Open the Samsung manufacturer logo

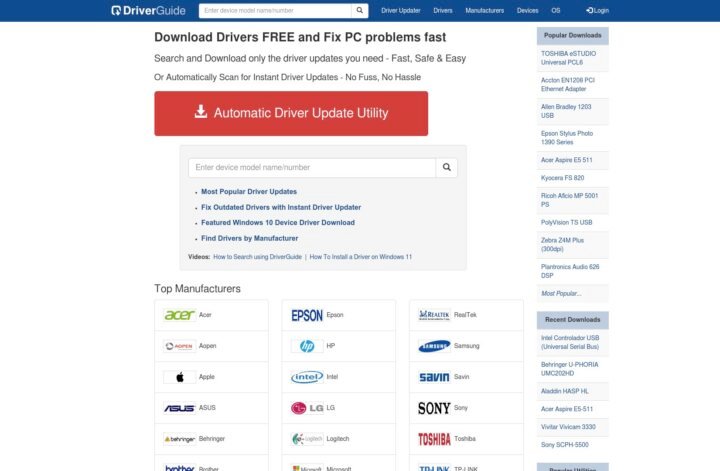coord(434,346)
